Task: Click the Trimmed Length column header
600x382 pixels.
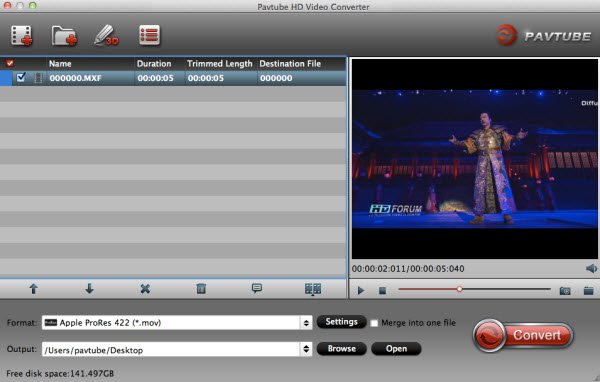Action: point(220,64)
